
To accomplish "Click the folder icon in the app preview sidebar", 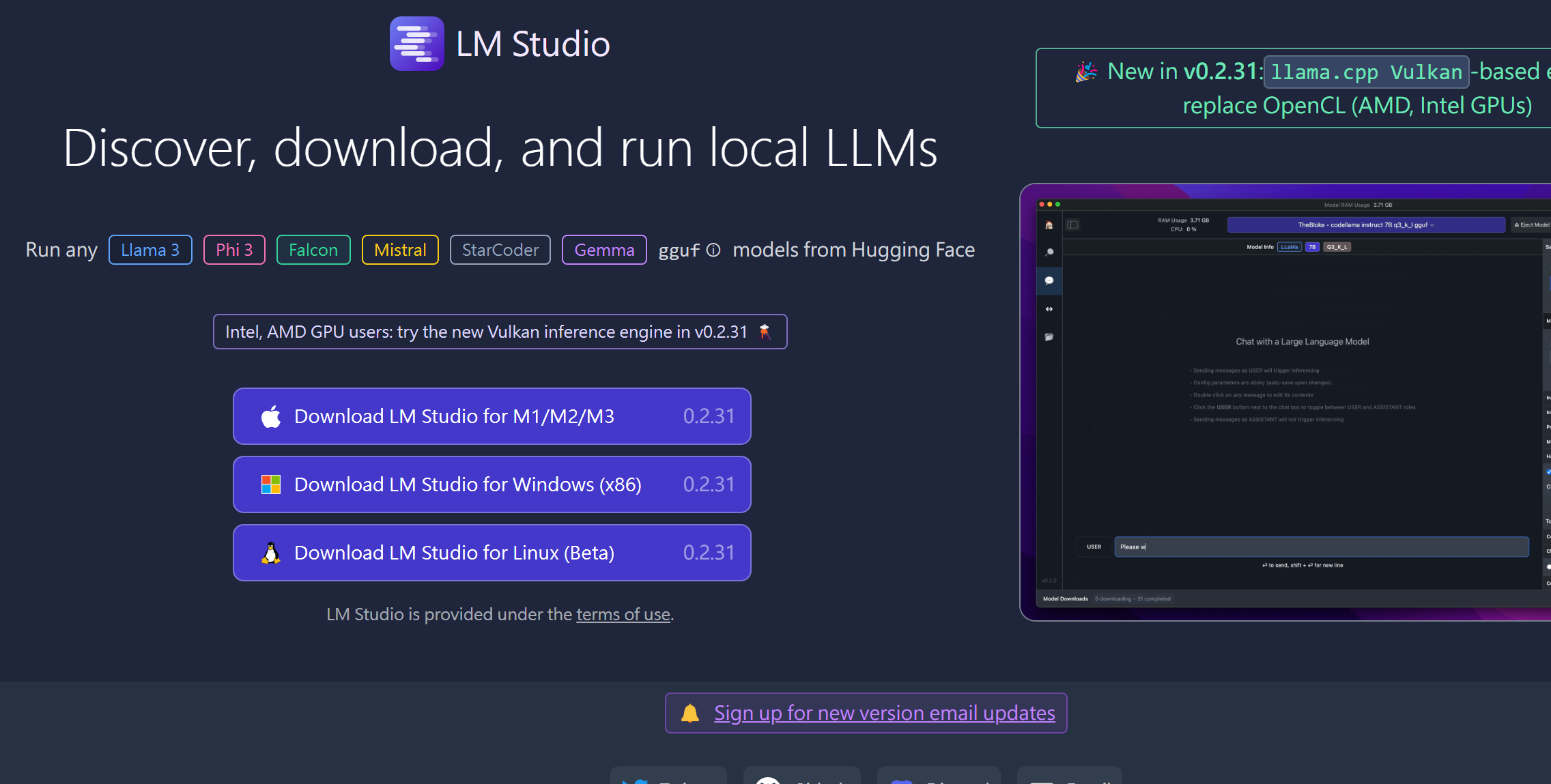I will click(1049, 337).
